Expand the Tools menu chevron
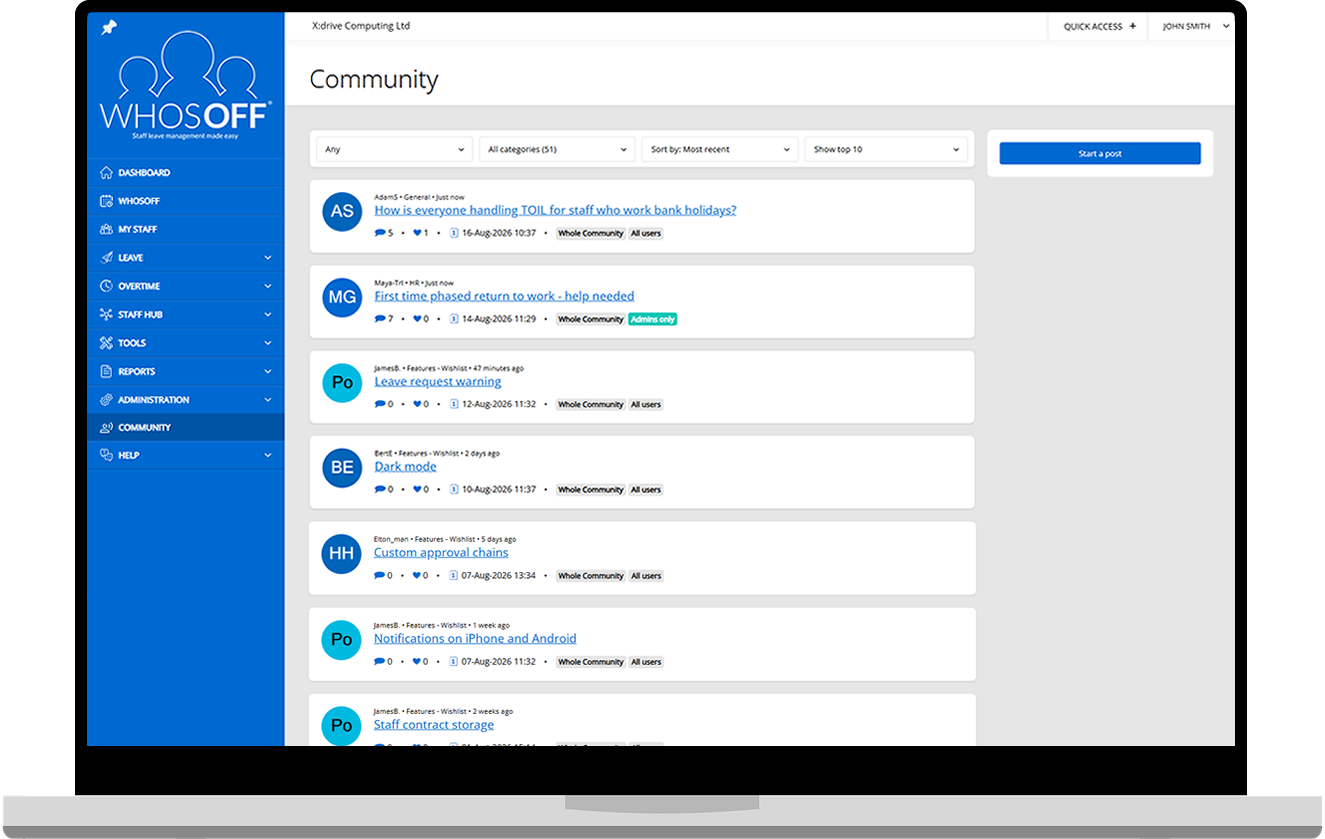 pyautogui.click(x=268, y=343)
